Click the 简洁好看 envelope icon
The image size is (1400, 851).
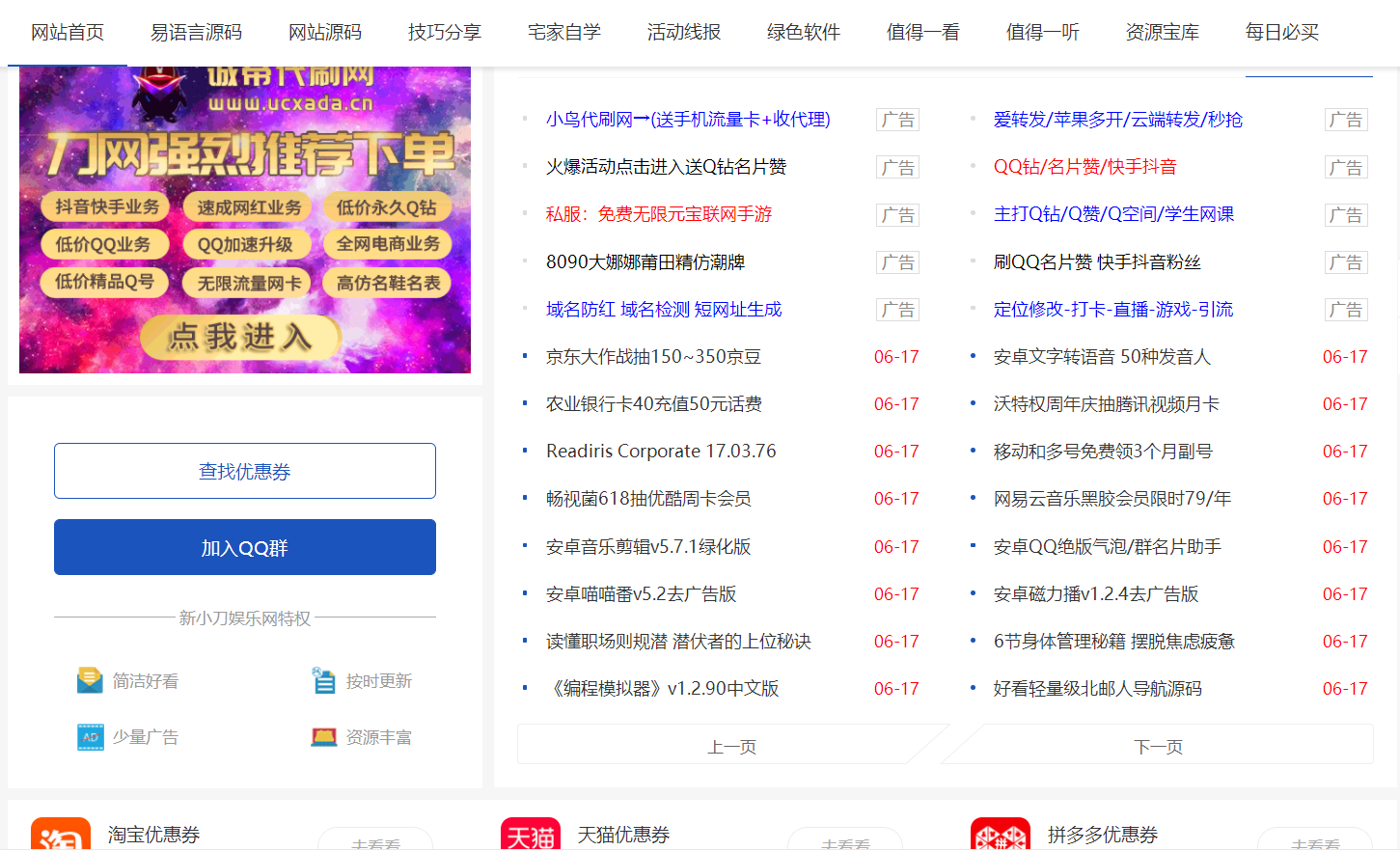tap(90, 679)
